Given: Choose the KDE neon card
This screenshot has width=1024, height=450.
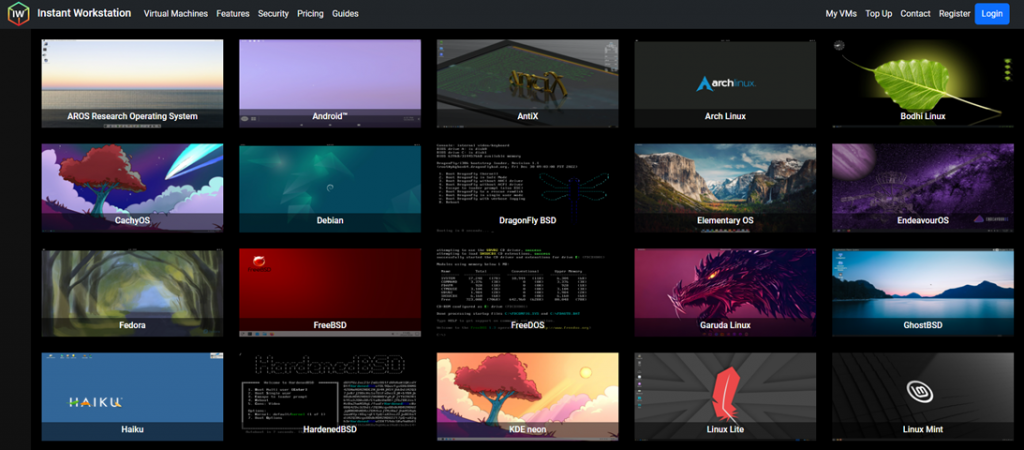Looking at the screenshot, I should click(528, 397).
